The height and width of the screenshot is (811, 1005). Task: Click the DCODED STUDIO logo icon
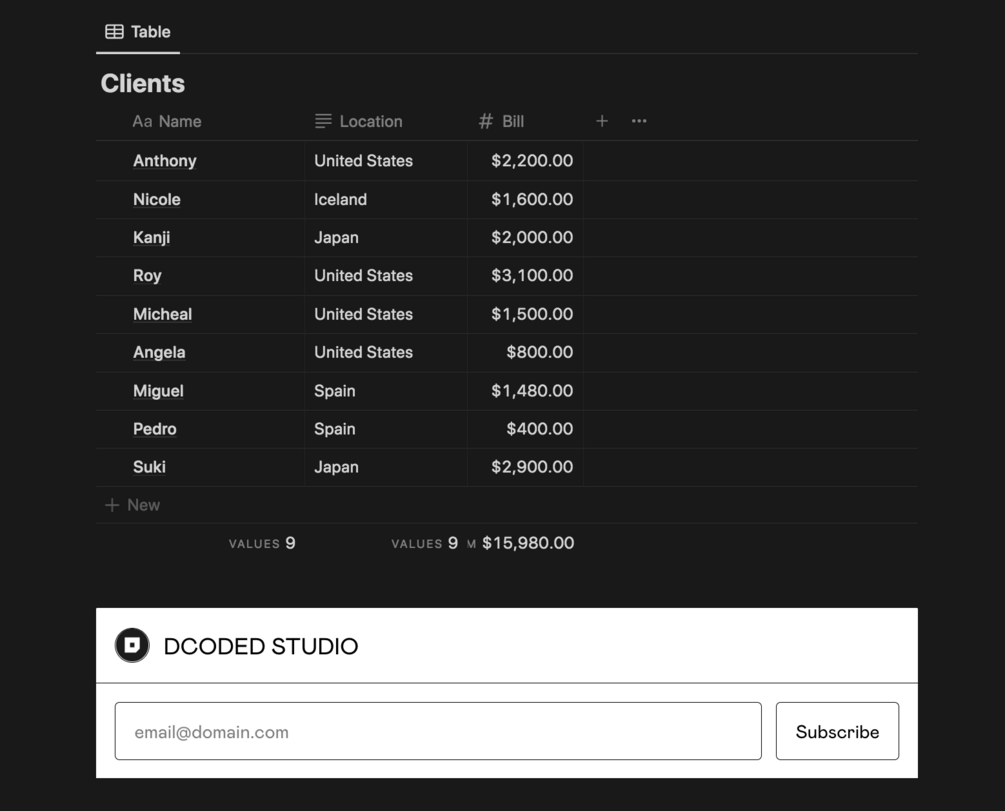pyautogui.click(x=132, y=646)
